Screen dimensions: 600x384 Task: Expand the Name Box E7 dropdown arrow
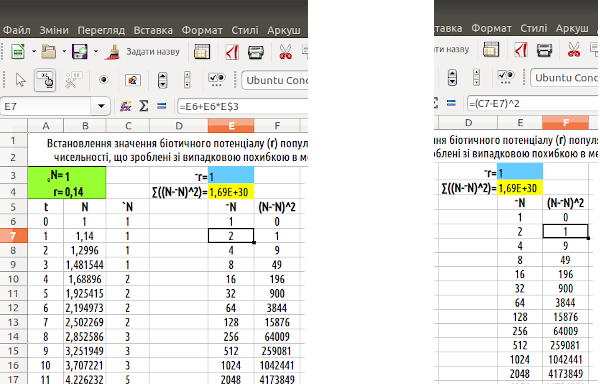click(101, 106)
